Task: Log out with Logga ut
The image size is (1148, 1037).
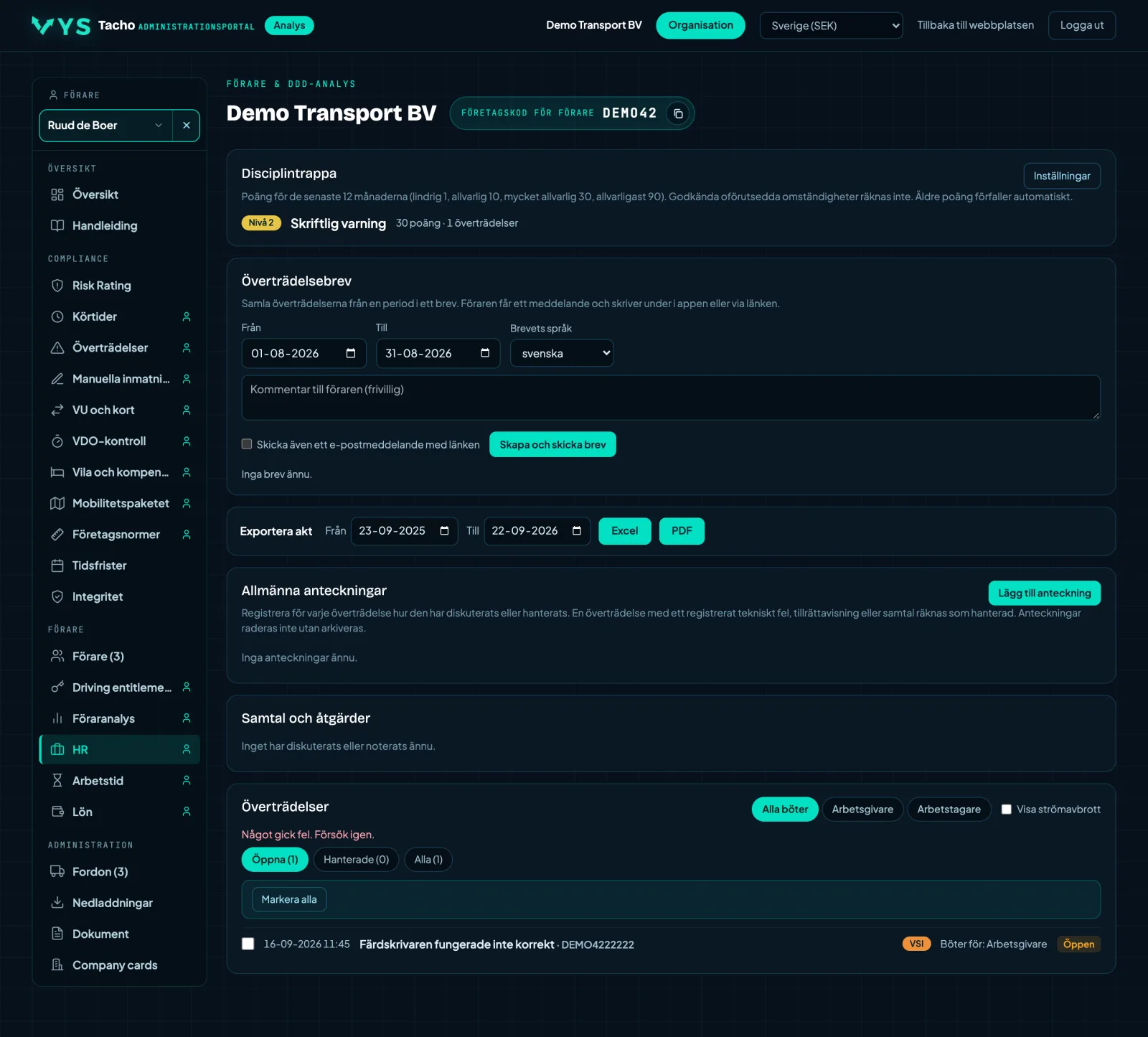Action: click(x=1082, y=26)
